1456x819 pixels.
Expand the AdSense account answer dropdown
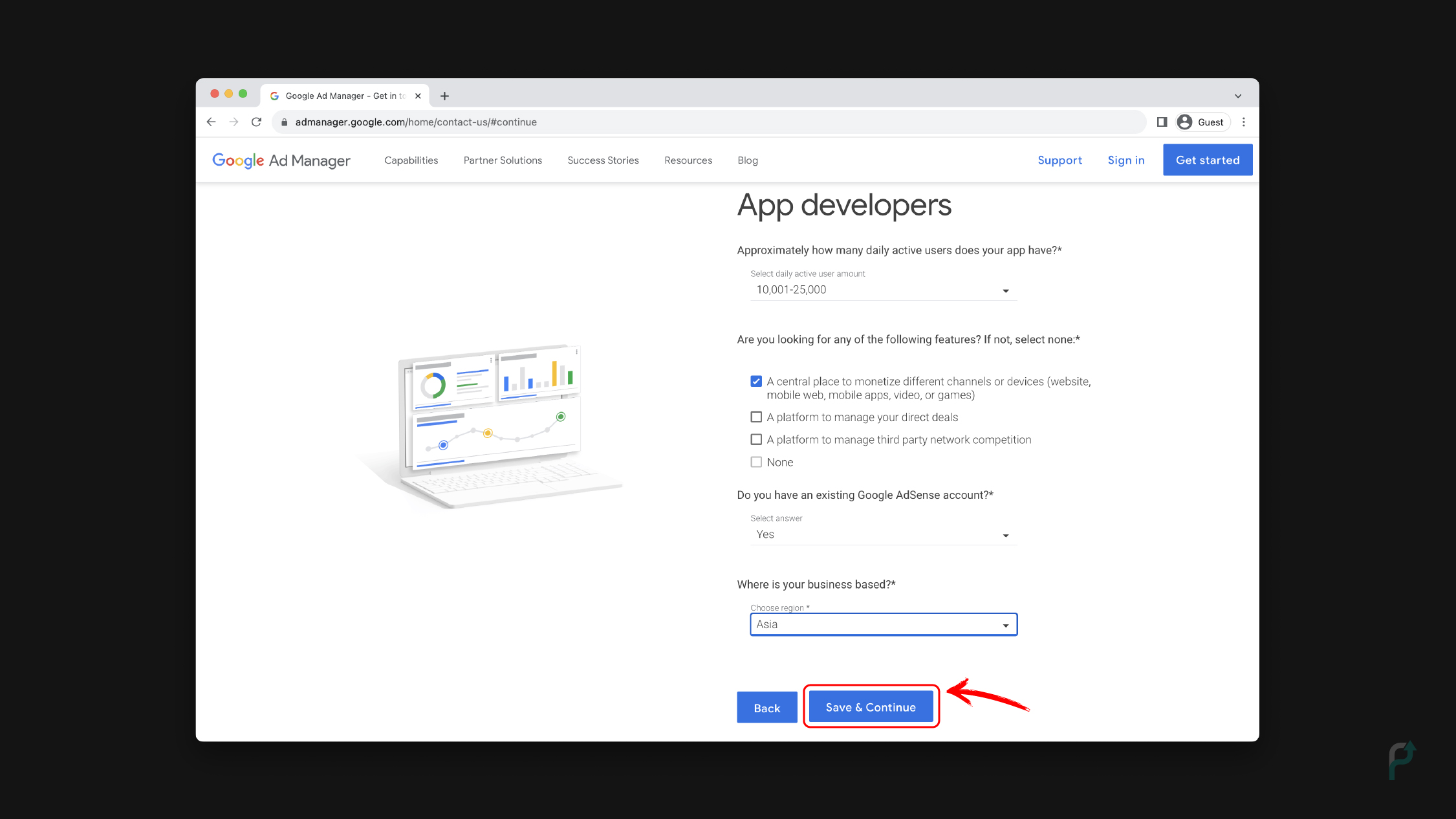[x=883, y=534]
